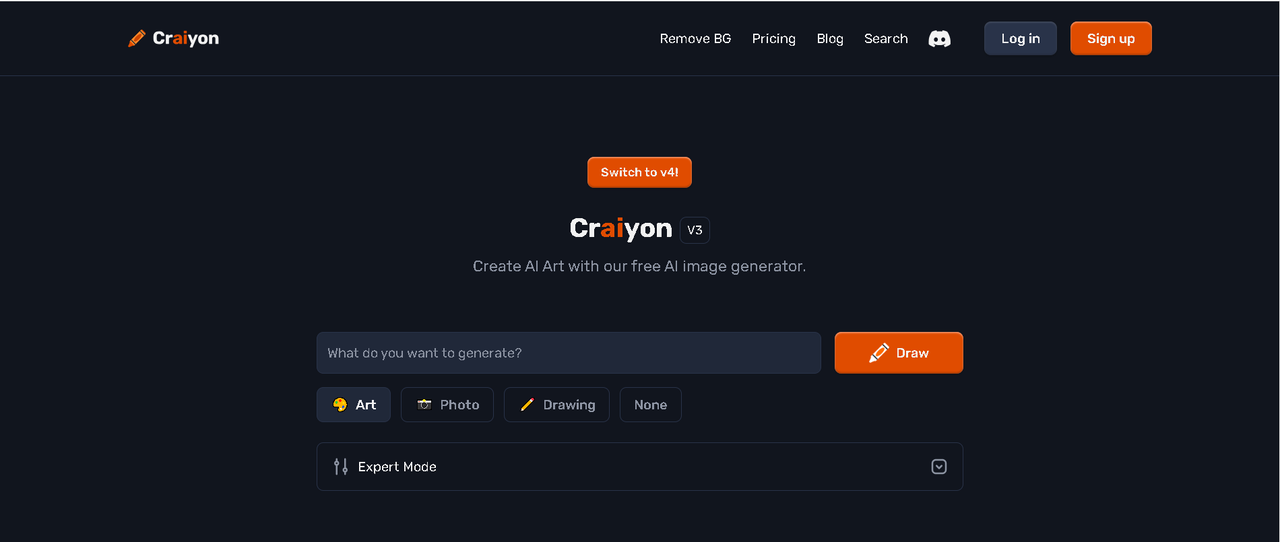
Task: Click the Log in button
Action: pyautogui.click(x=1020, y=38)
